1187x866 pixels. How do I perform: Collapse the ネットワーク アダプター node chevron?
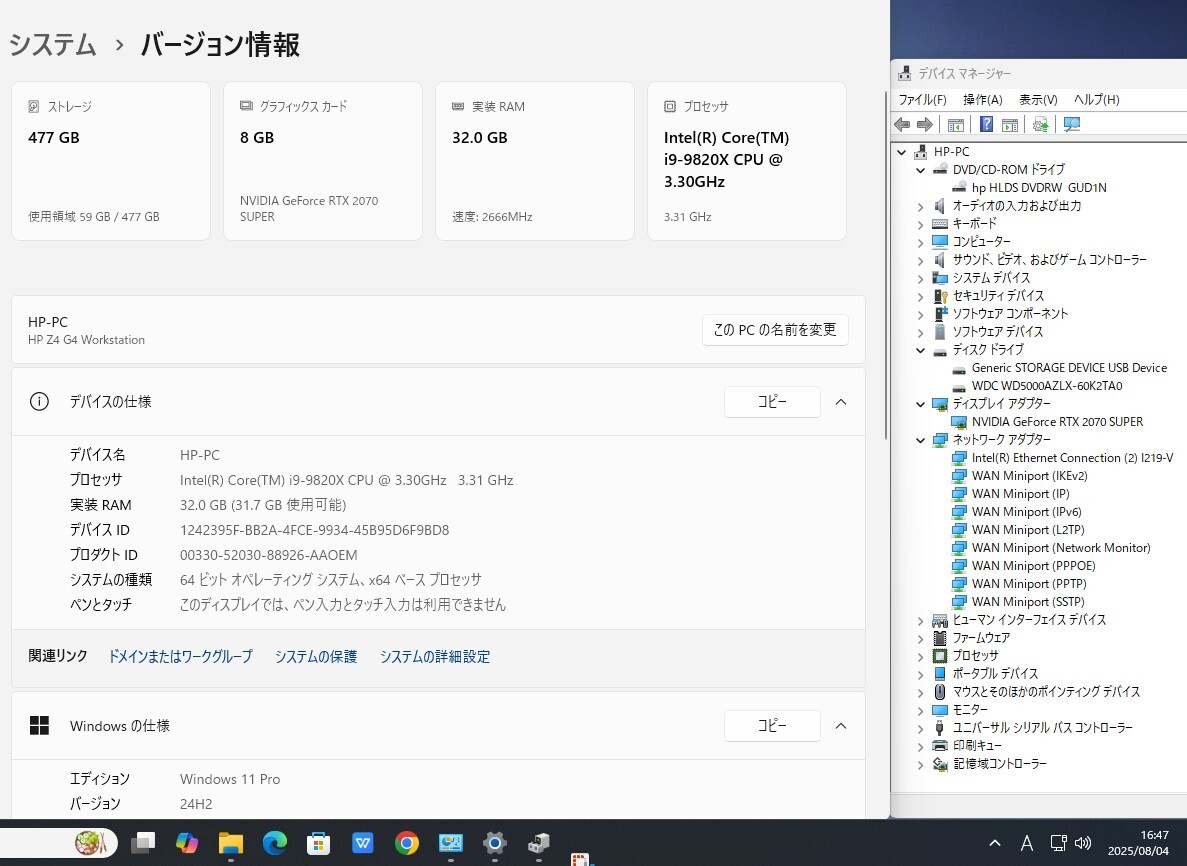[x=921, y=441]
